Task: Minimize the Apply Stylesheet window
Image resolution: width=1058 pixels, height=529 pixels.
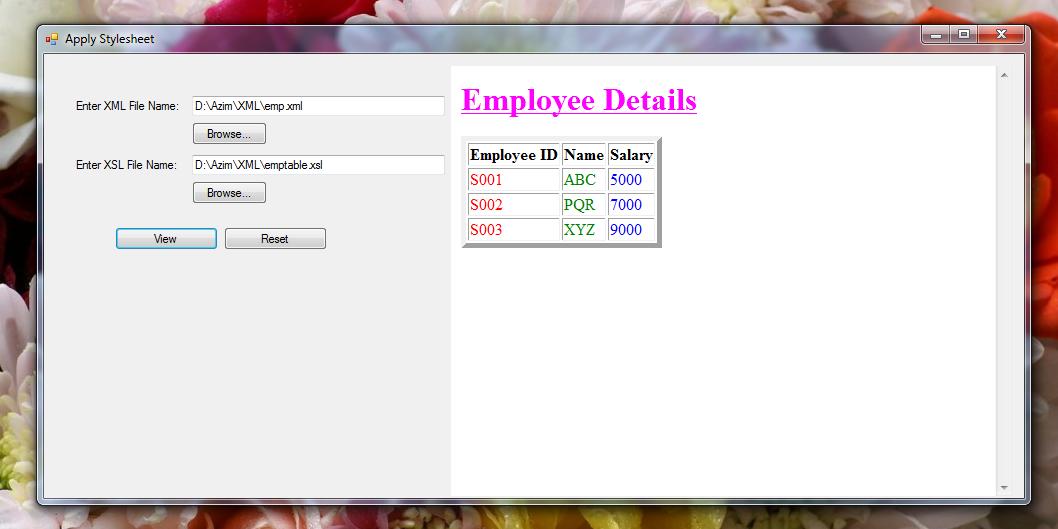Action: 936,34
